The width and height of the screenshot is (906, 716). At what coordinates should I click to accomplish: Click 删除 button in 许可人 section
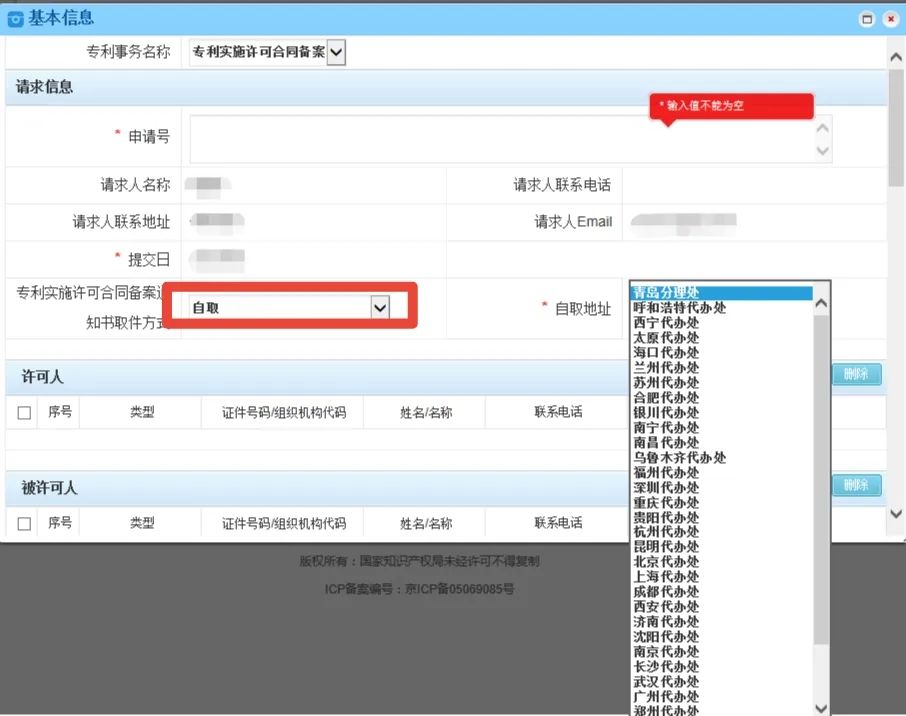pyautogui.click(x=857, y=374)
